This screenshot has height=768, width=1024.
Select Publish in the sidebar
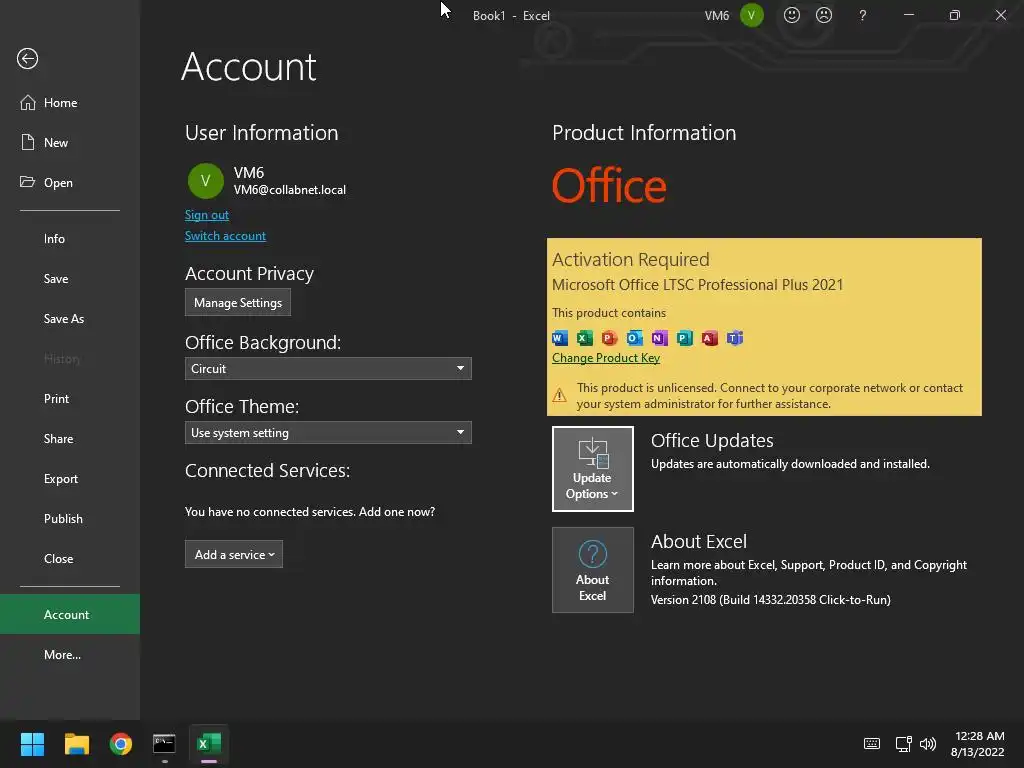tap(70, 519)
